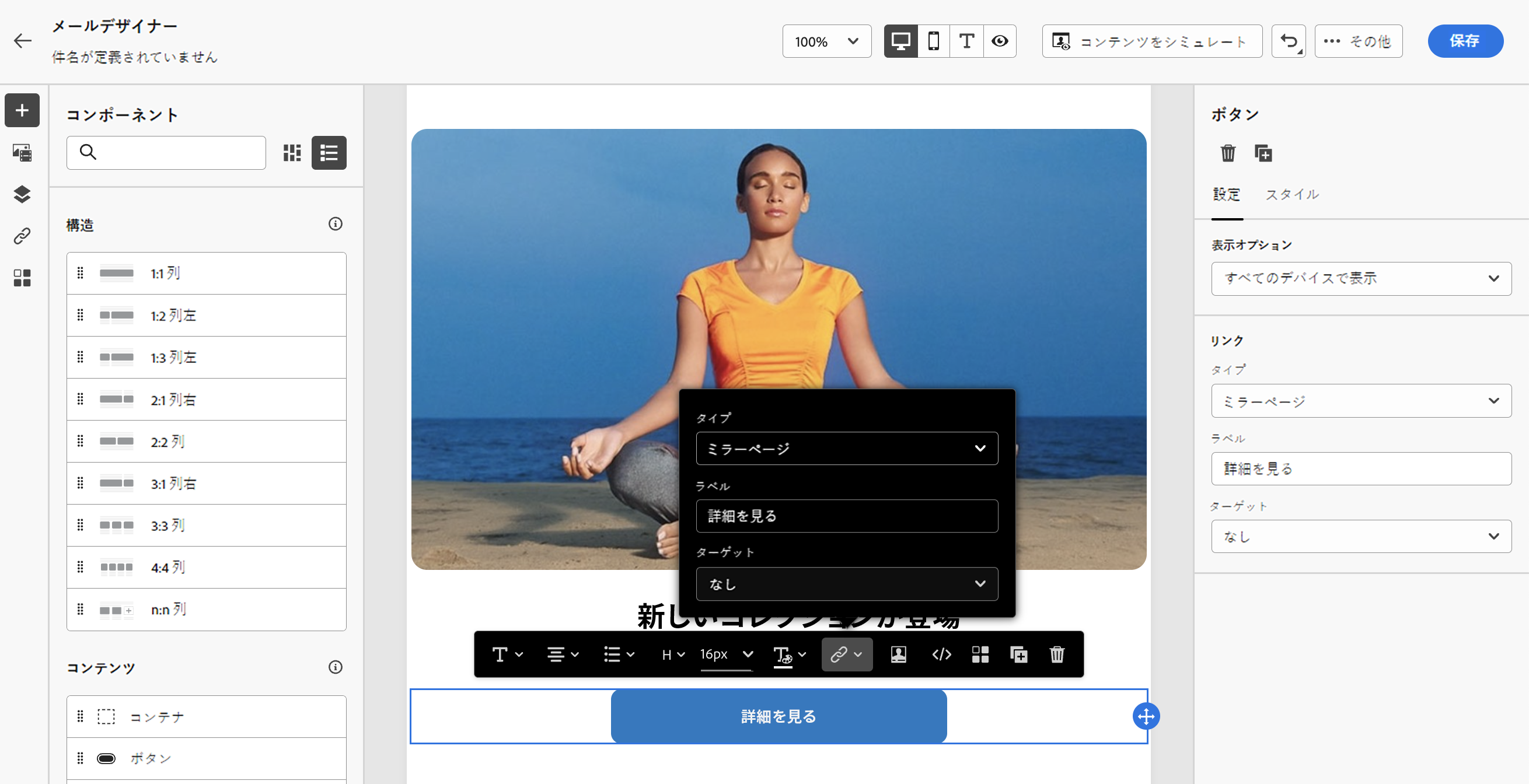The width and height of the screenshot is (1529, 784).
Task: Switch to the スタイル tab
Action: [1291, 194]
